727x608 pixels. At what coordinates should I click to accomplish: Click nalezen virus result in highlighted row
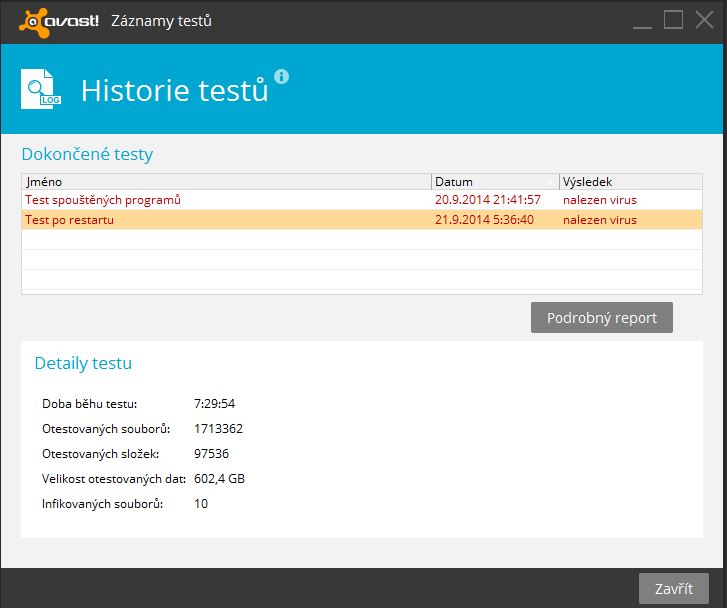point(599,220)
